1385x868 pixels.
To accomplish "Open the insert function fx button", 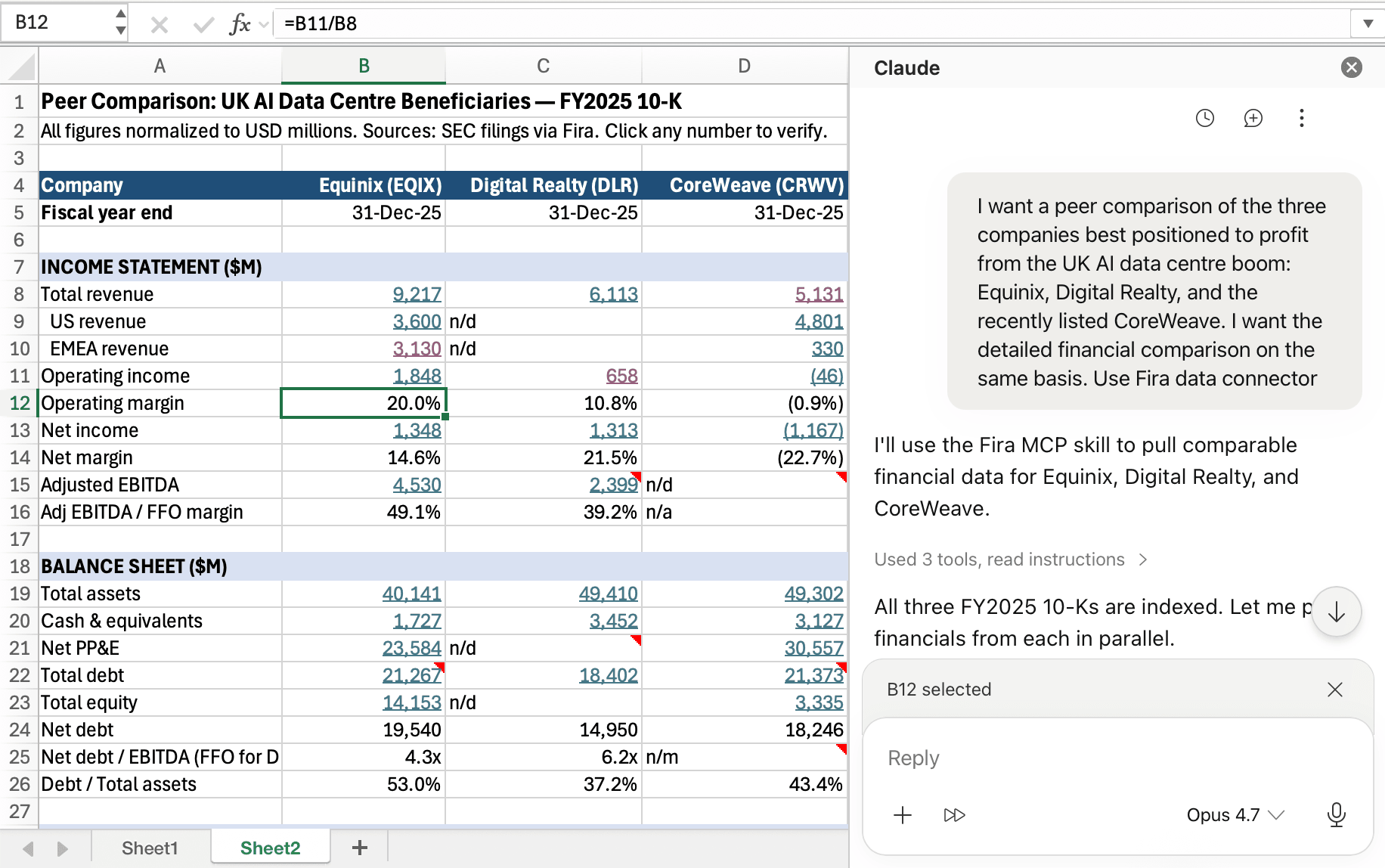I will point(239,24).
